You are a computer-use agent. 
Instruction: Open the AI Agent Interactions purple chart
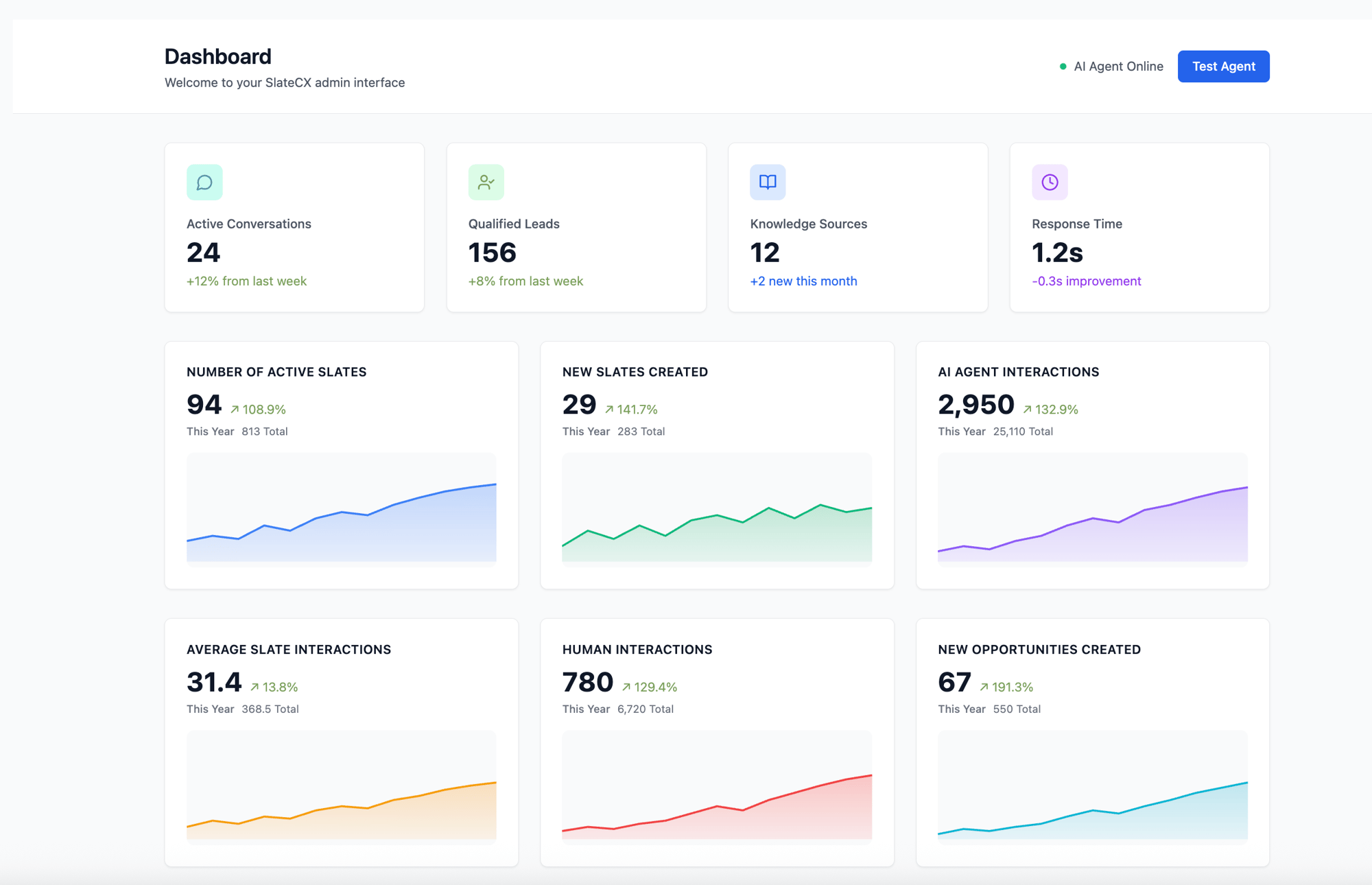click(1092, 508)
